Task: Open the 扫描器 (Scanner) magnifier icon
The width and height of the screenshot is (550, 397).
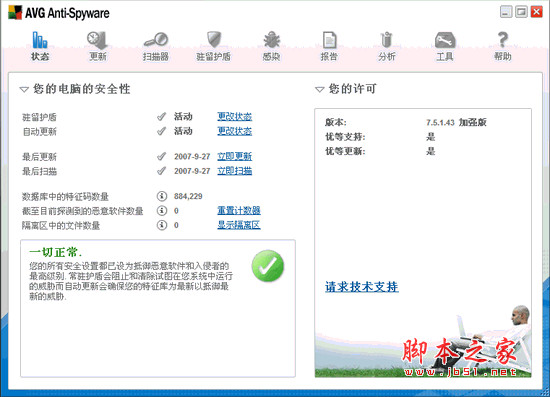Action: pyautogui.click(x=156, y=40)
